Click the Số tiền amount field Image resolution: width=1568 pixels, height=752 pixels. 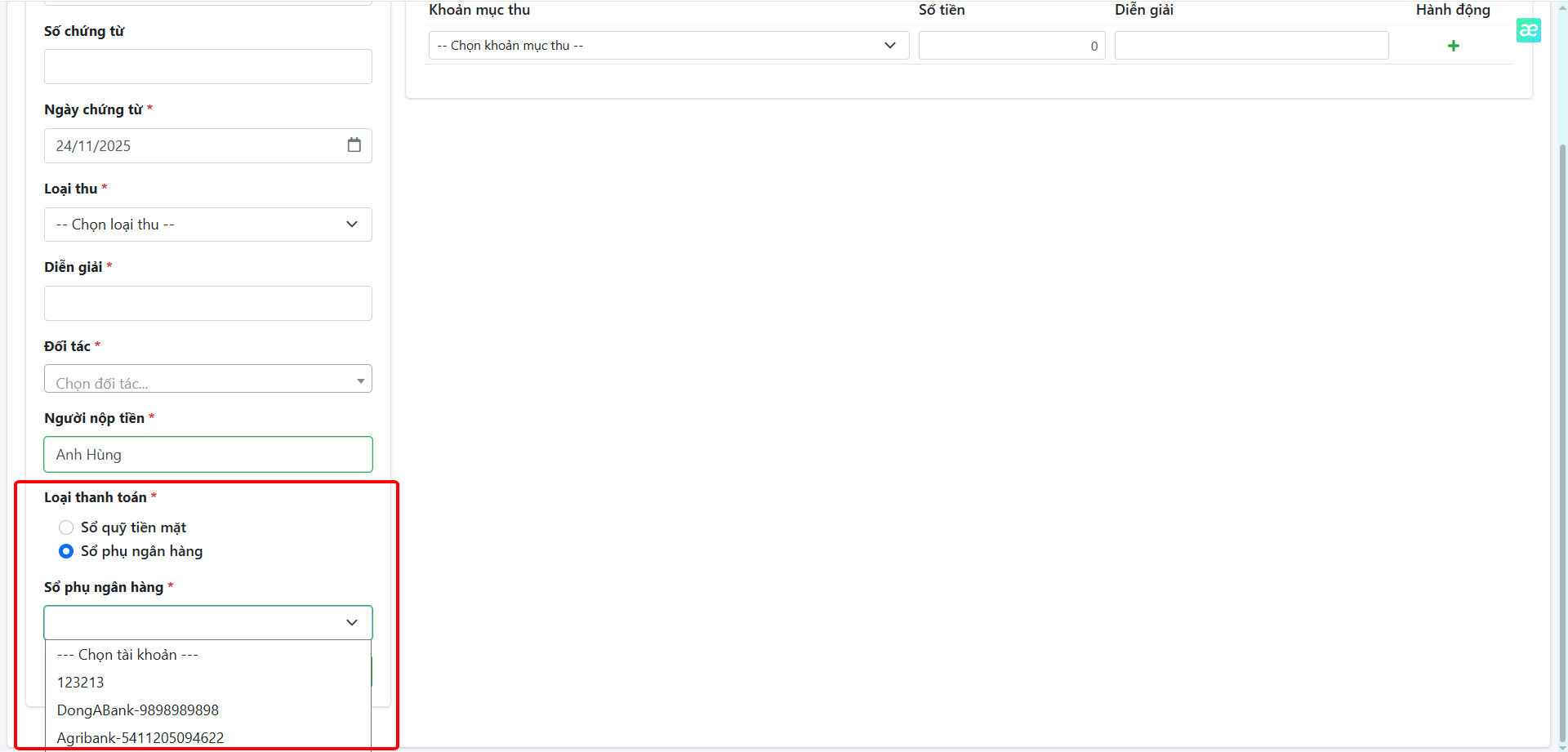pyautogui.click(x=1010, y=46)
